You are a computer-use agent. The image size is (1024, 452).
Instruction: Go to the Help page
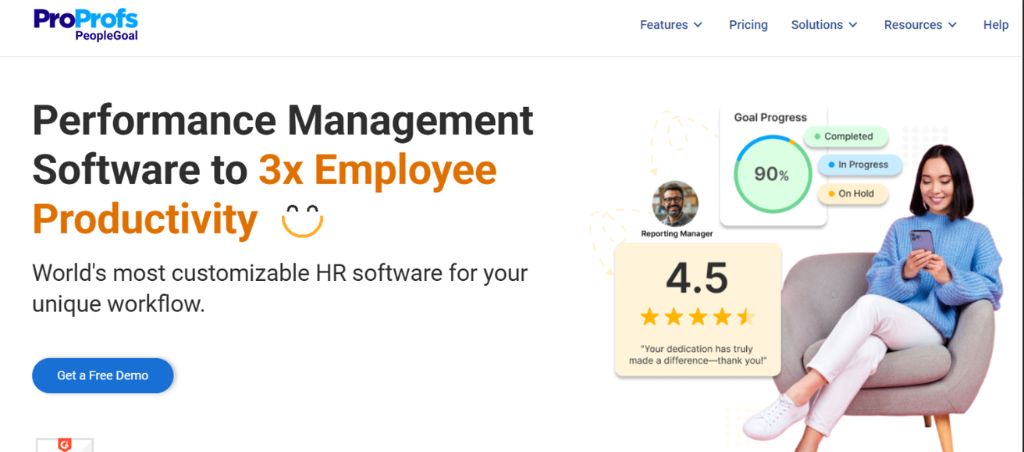(x=995, y=25)
